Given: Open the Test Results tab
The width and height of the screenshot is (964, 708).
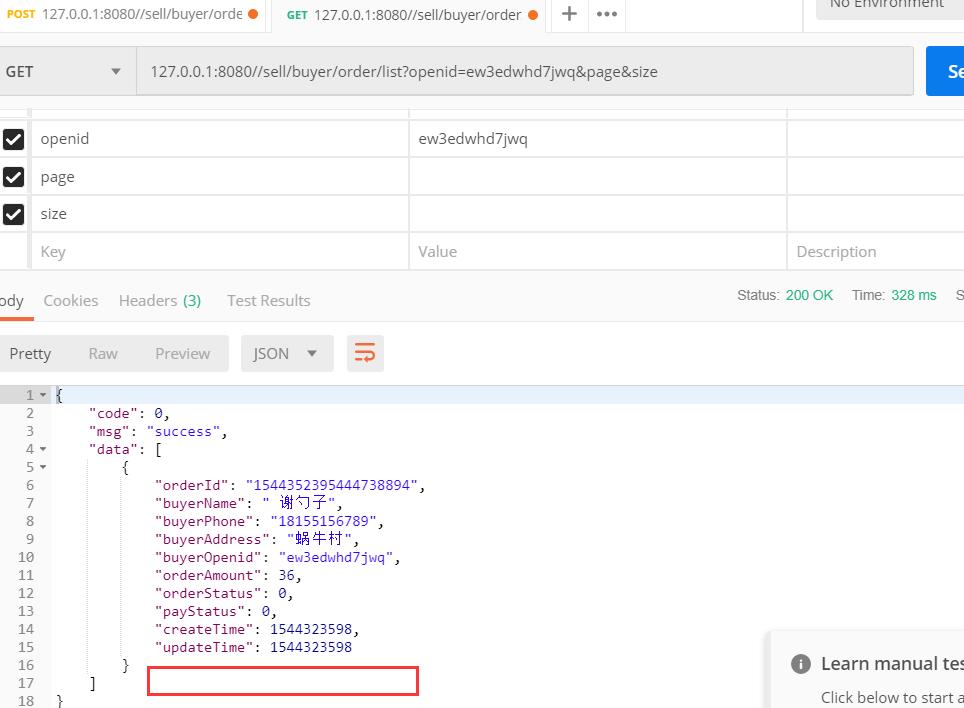Looking at the screenshot, I should pyautogui.click(x=269, y=301).
